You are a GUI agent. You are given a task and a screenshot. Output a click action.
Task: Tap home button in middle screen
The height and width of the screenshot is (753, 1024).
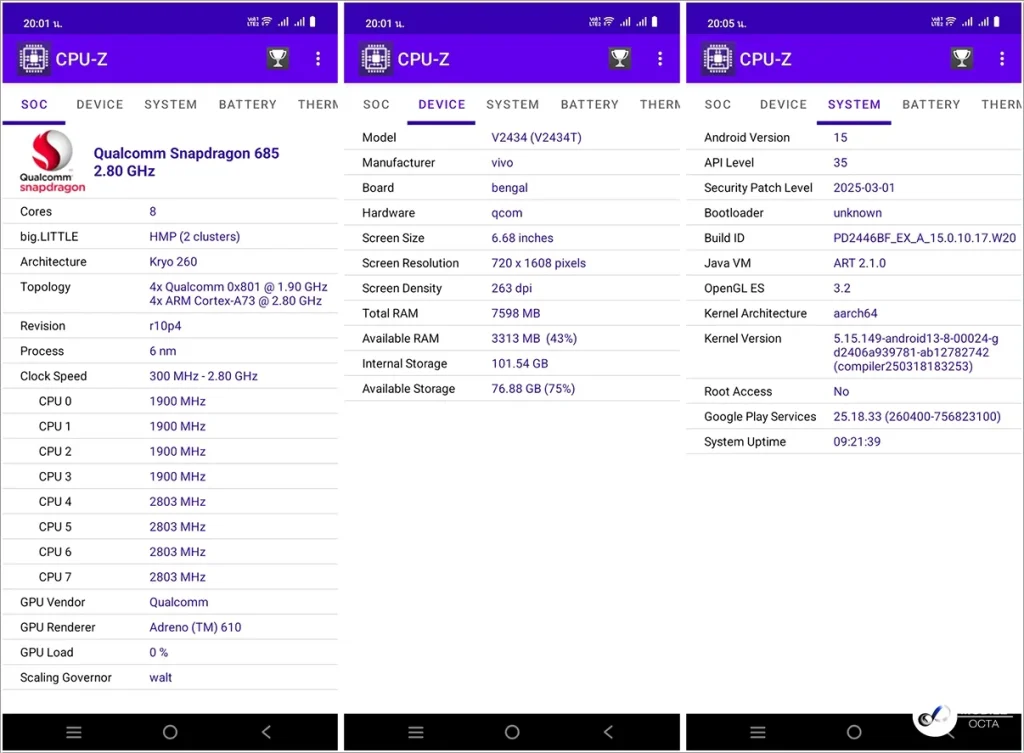(512, 732)
